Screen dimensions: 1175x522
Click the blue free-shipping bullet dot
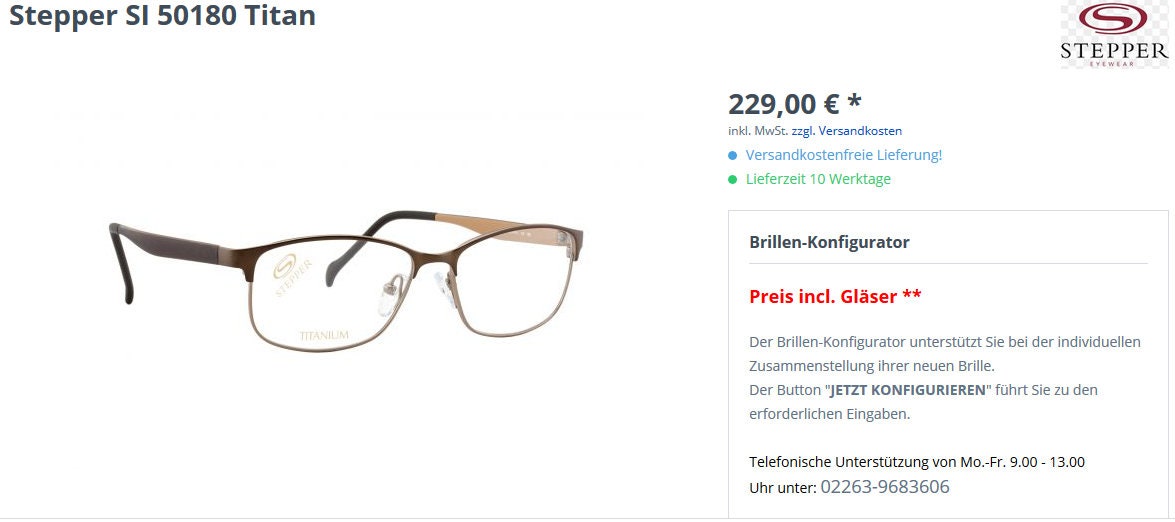(733, 156)
